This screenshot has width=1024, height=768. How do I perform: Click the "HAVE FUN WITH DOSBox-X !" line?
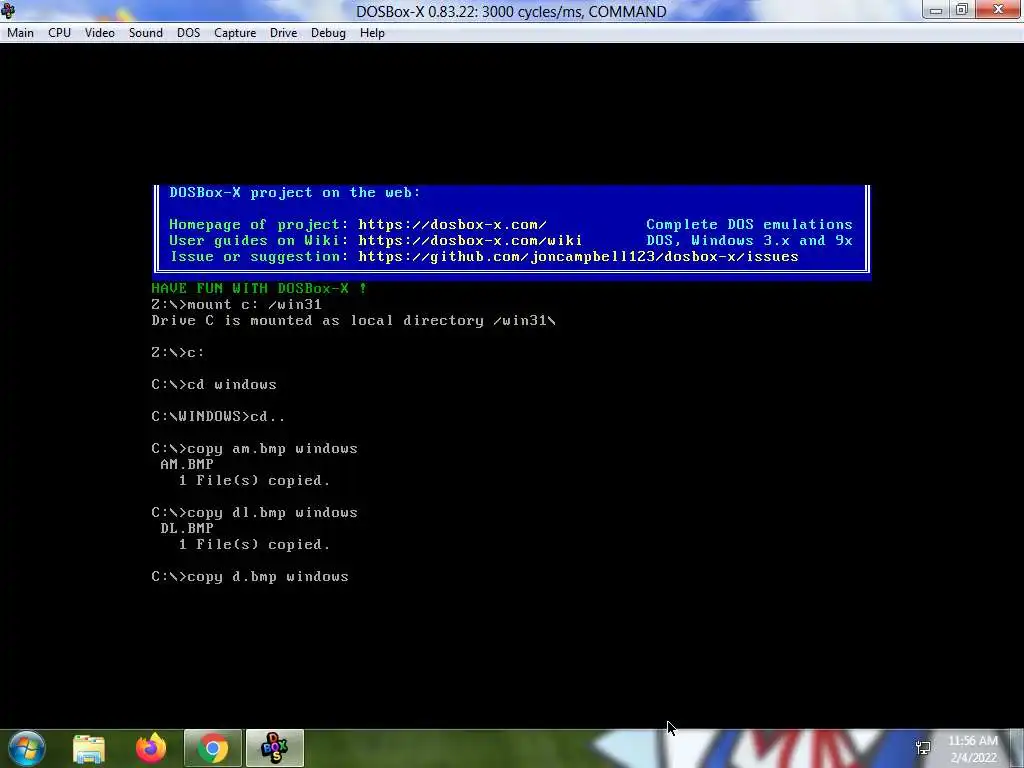point(259,288)
